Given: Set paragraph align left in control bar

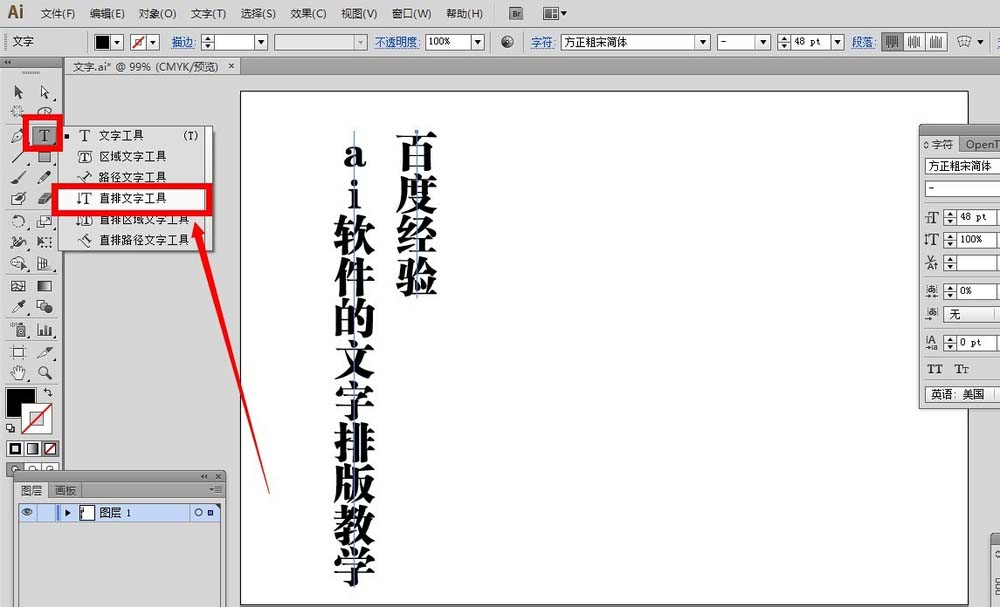Looking at the screenshot, I should (892, 42).
